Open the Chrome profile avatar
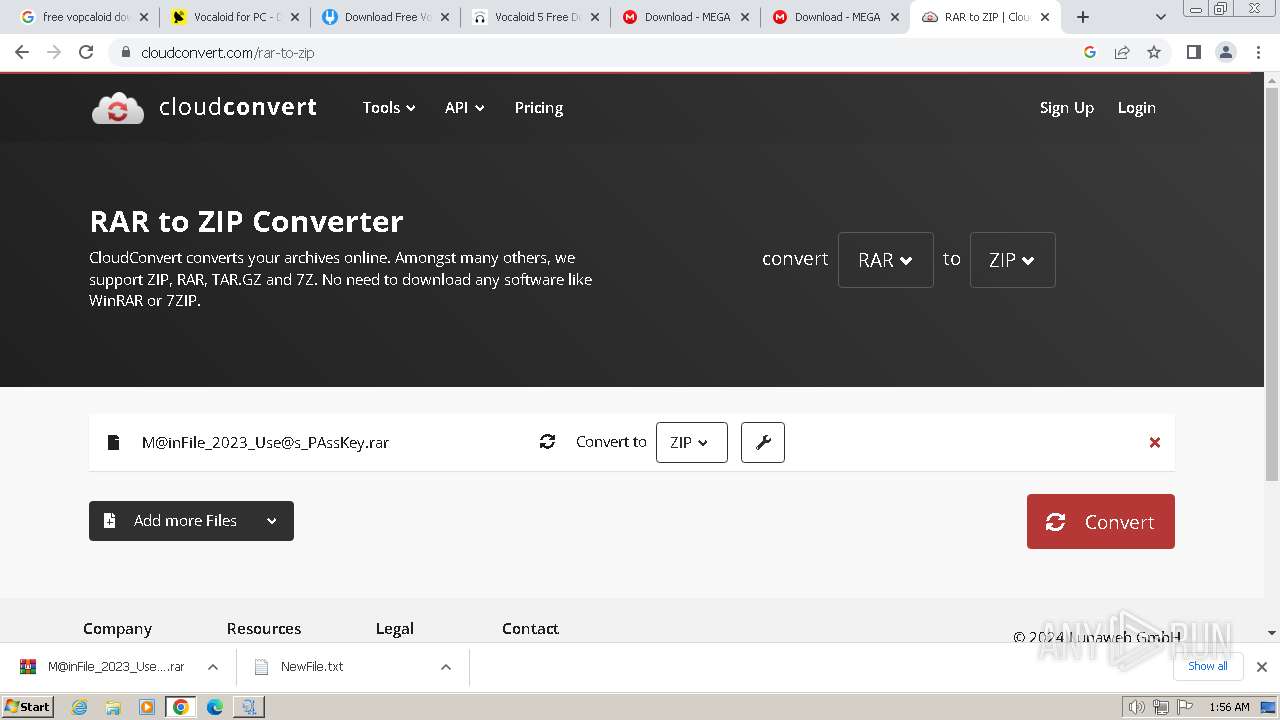The width and height of the screenshot is (1280, 720). [1226, 52]
